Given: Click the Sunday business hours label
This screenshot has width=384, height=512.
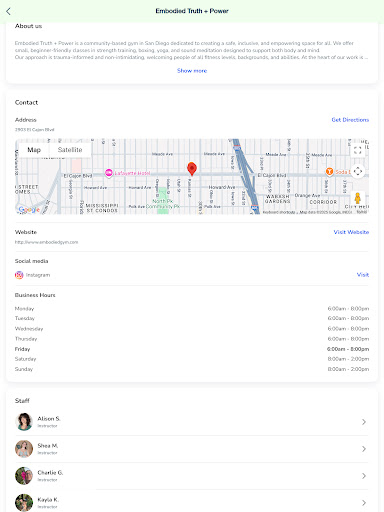Looking at the screenshot, I should pos(24,369).
